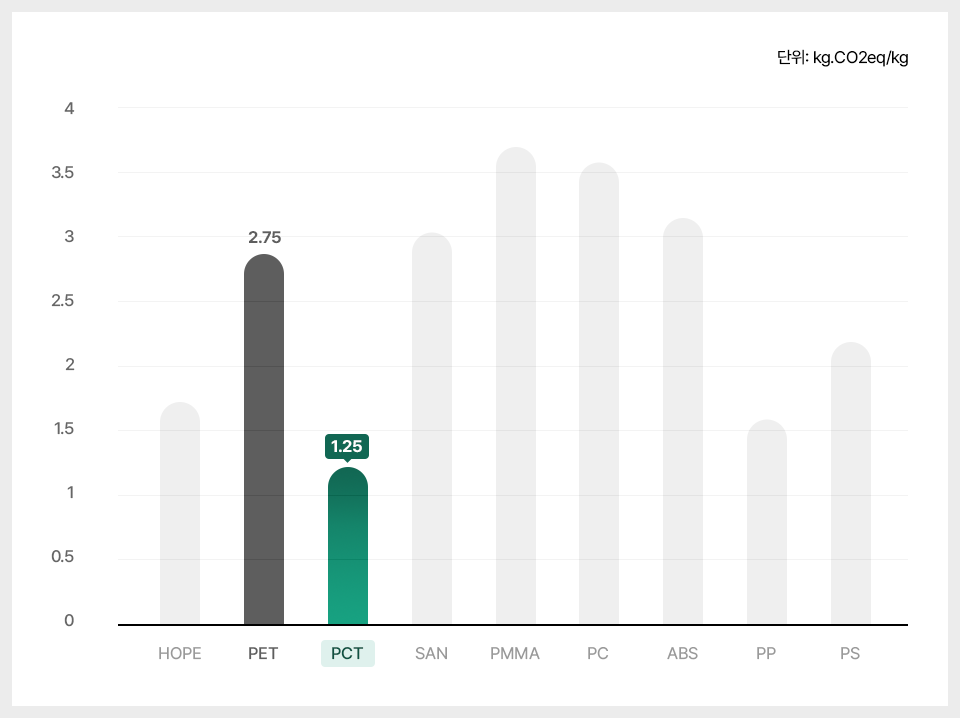Select the PET label on the axis
Screen dimensions: 960x718
point(263,654)
